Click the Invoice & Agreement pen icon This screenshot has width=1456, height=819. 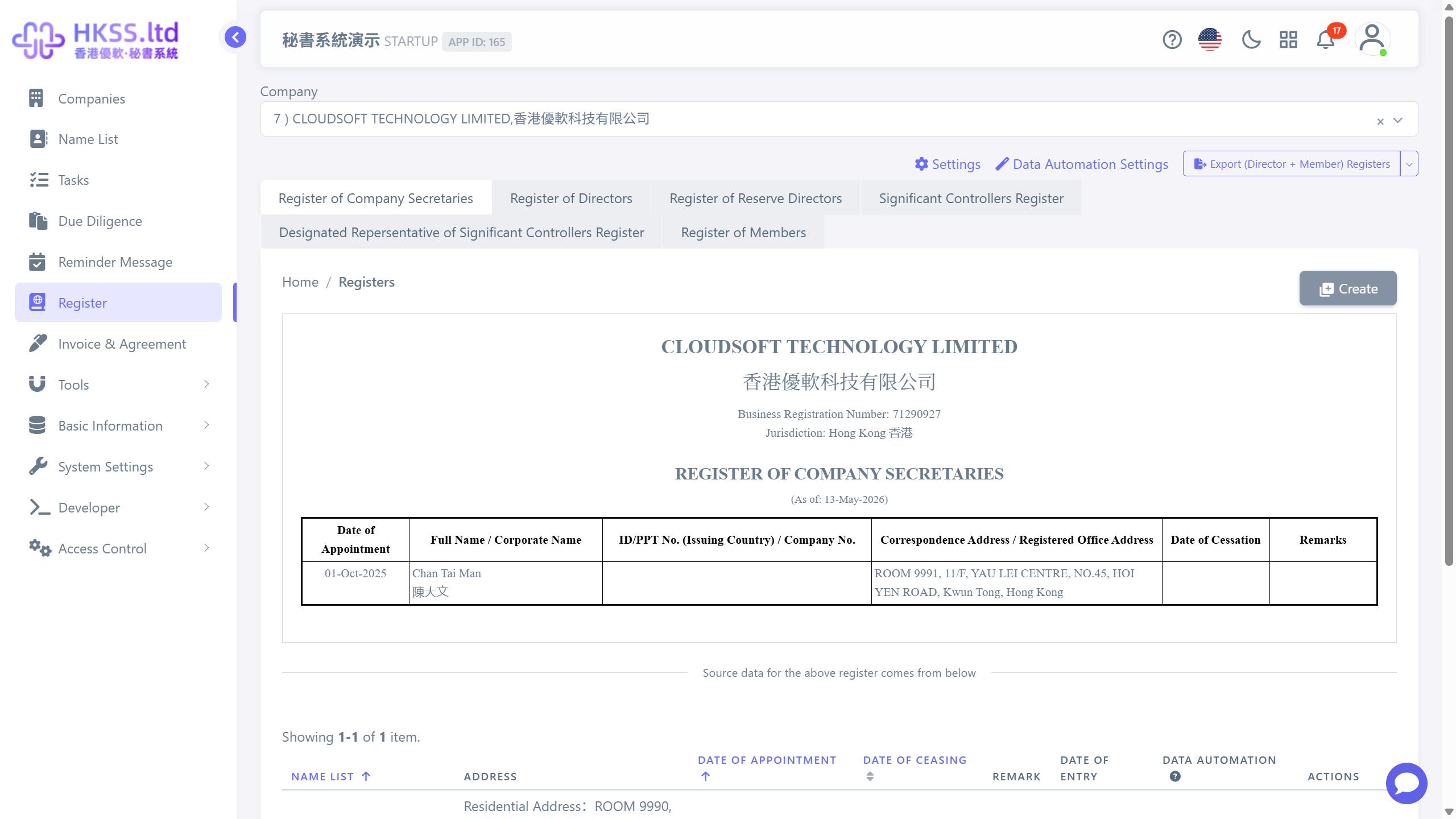click(38, 343)
